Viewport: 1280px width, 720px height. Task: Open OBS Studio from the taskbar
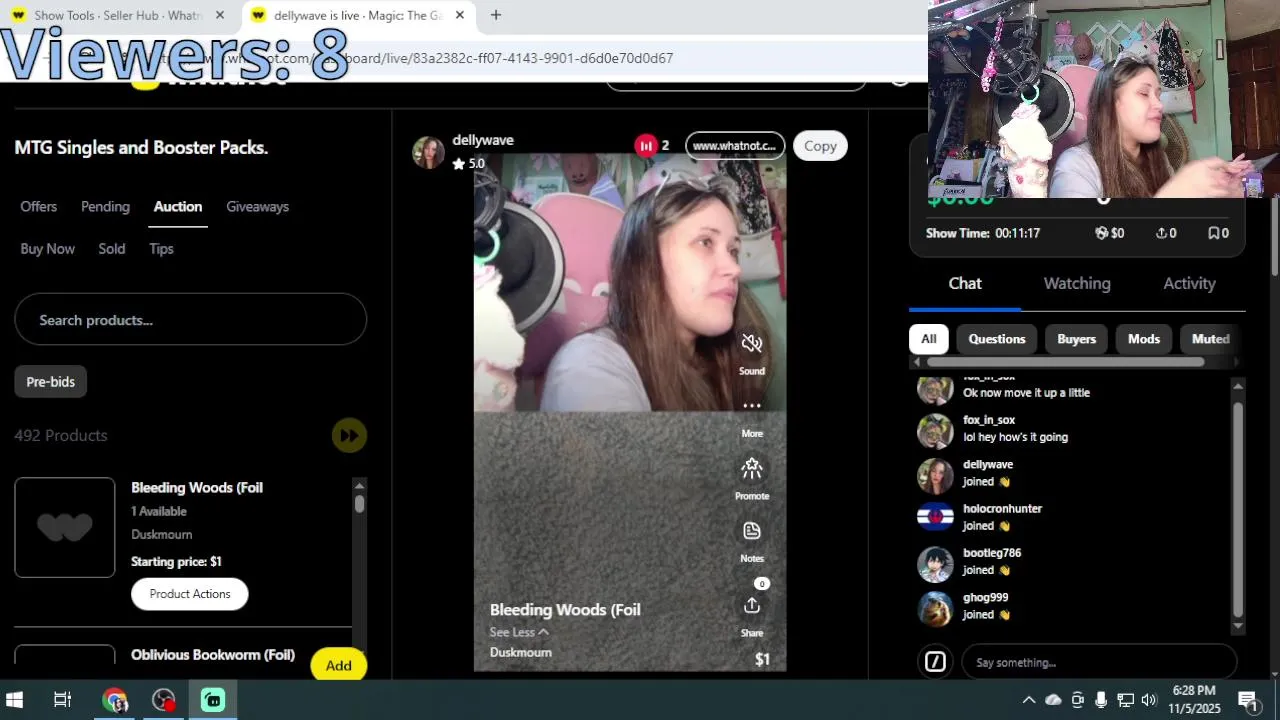164,700
